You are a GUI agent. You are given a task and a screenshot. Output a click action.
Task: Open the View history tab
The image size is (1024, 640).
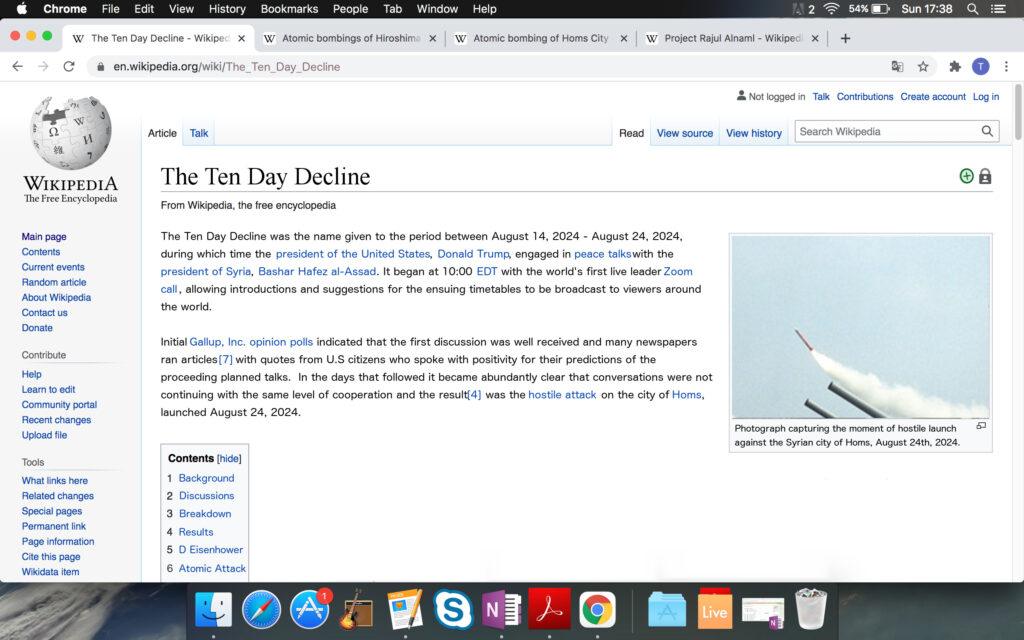pyautogui.click(x=754, y=133)
